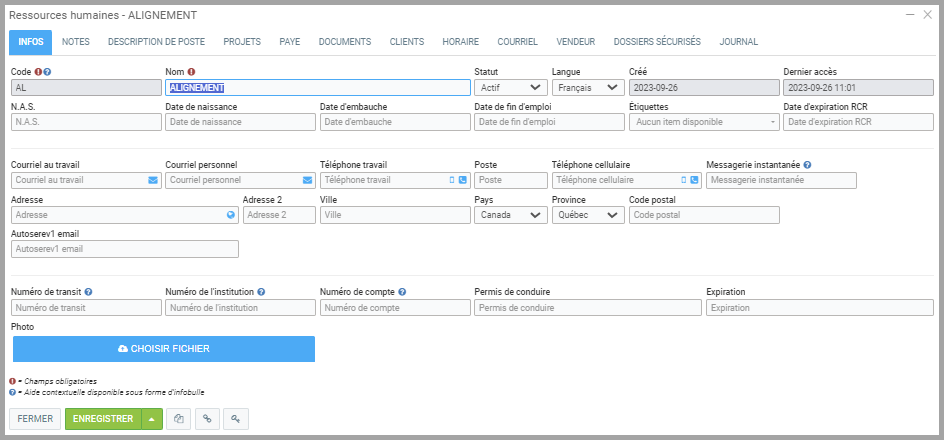Click the copy icon button beside Enregistrer
Screen dimensions: 944x440
pyautogui.click(x=179, y=419)
